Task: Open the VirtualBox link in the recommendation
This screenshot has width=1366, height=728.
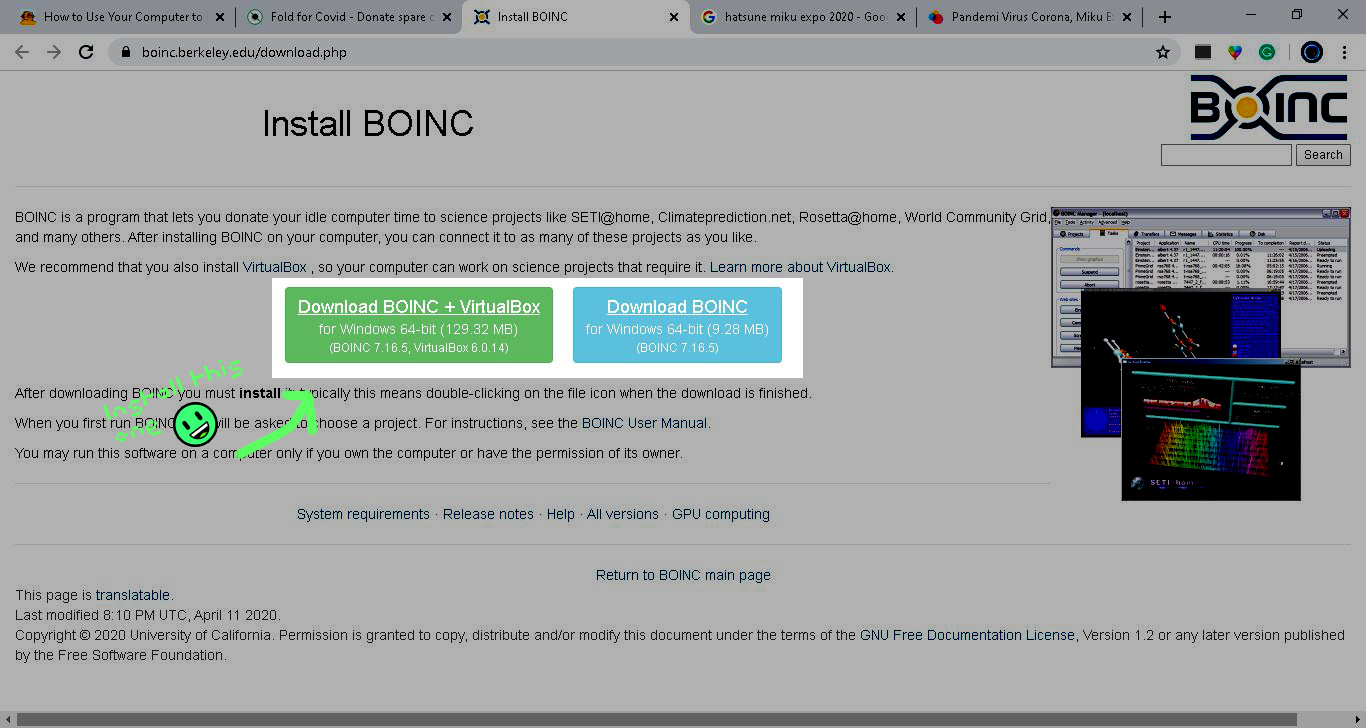Action: [x=274, y=267]
